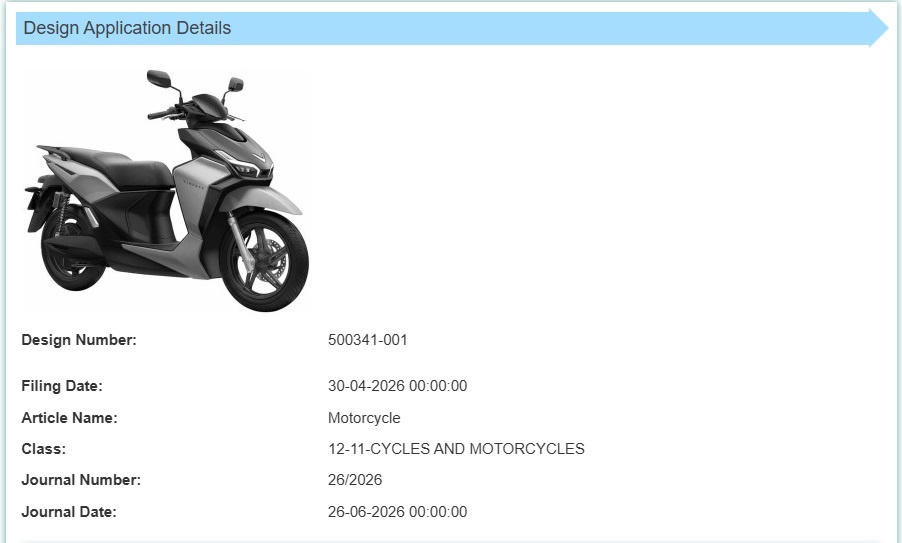The width and height of the screenshot is (902, 543).
Task: Click the Design Number label
Action: (x=79, y=340)
